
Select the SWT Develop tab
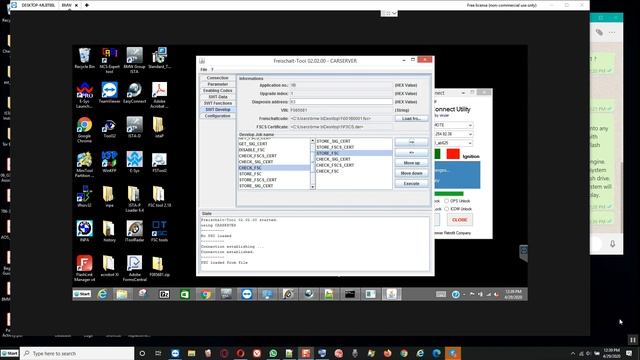[218, 109]
